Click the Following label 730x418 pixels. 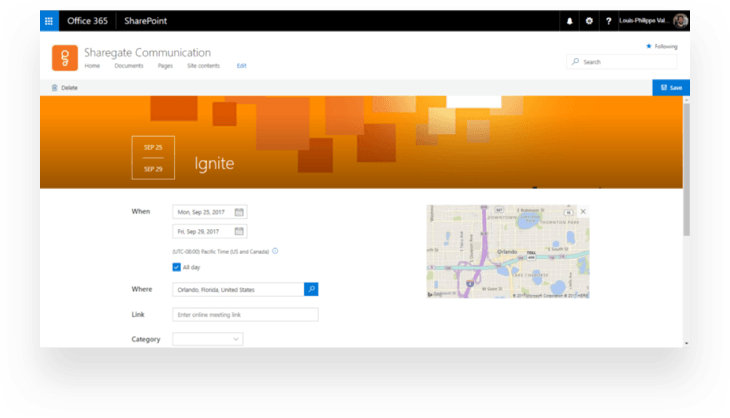(x=666, y=46)
